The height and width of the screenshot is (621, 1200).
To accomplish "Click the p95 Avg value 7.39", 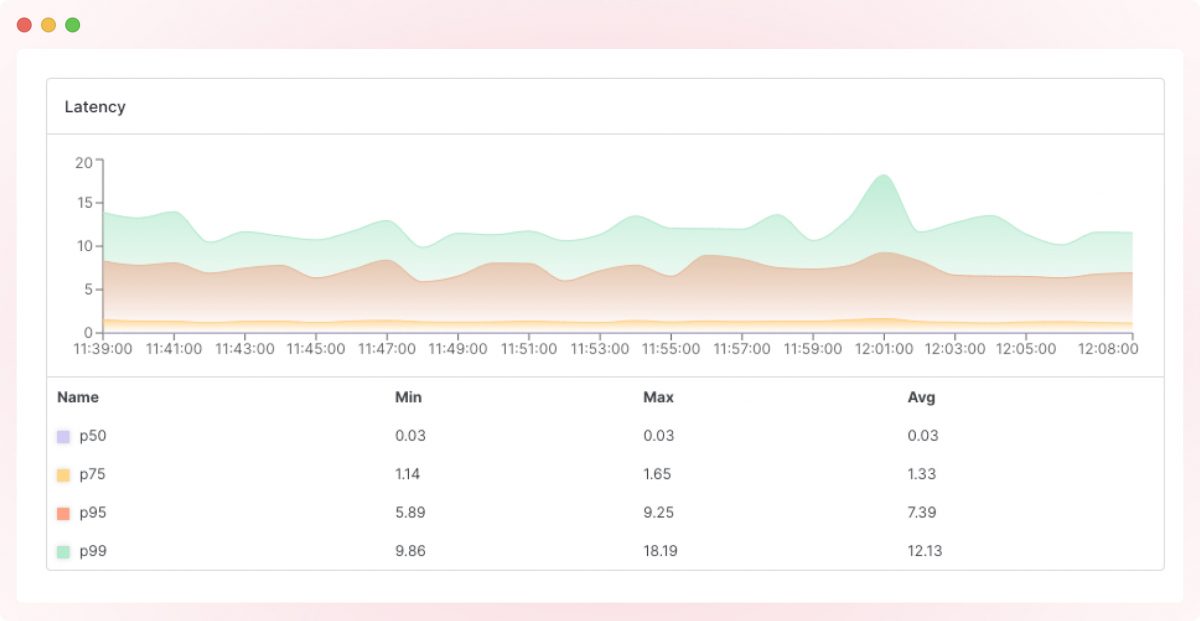I will tap(924, 512).
